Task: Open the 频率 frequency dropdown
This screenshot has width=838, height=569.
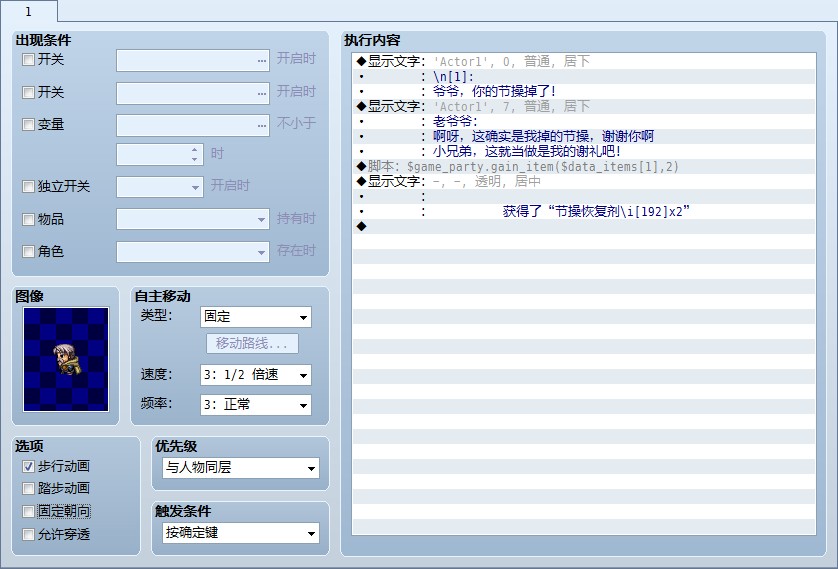Action: 255,405
